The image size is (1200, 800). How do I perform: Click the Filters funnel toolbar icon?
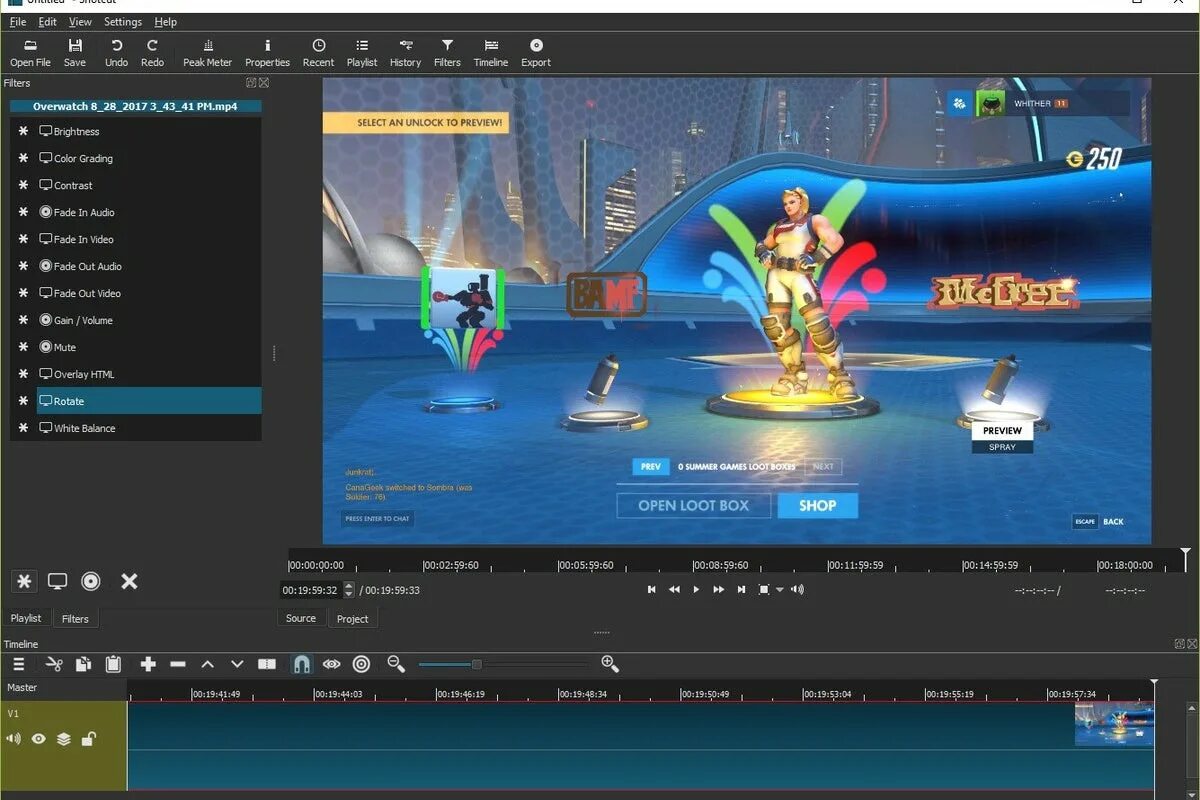pos(447,53)
